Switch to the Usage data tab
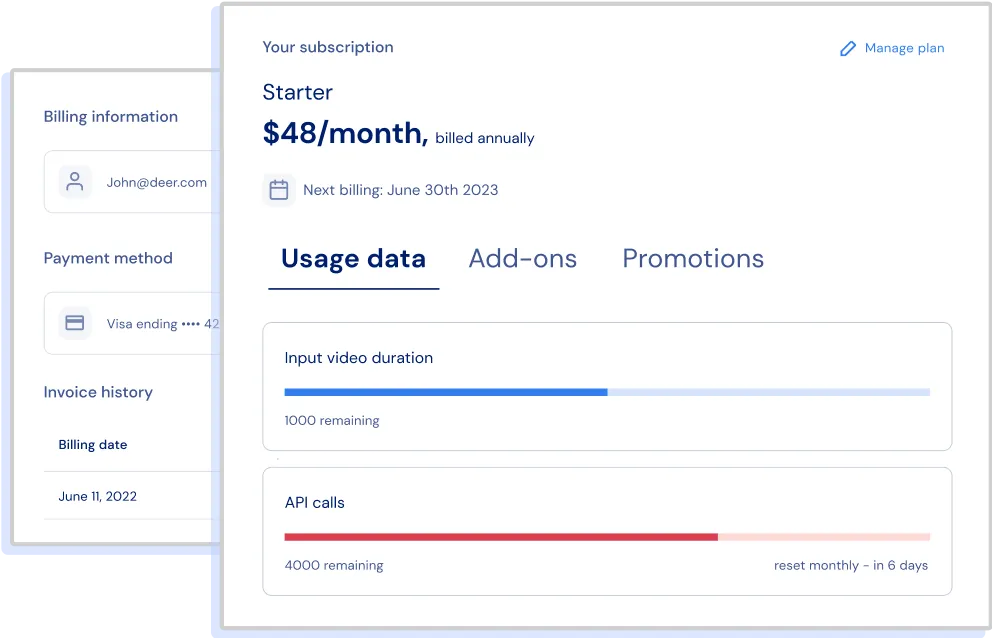992x638 pixels. (353, 259)
